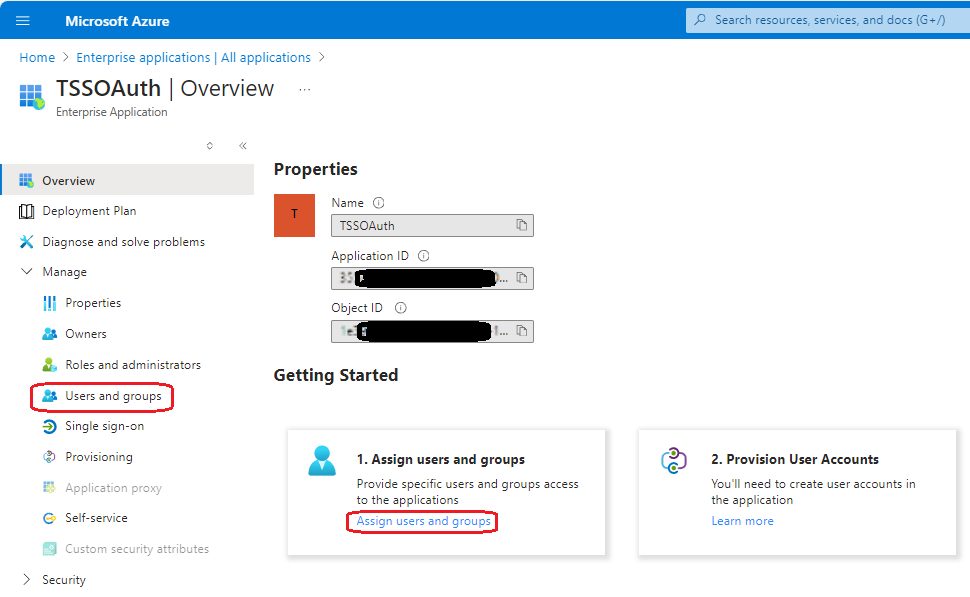This screenshot has height=597, width=970.
Task: Open Roles and administrators
Action: (x=133, y=364)
